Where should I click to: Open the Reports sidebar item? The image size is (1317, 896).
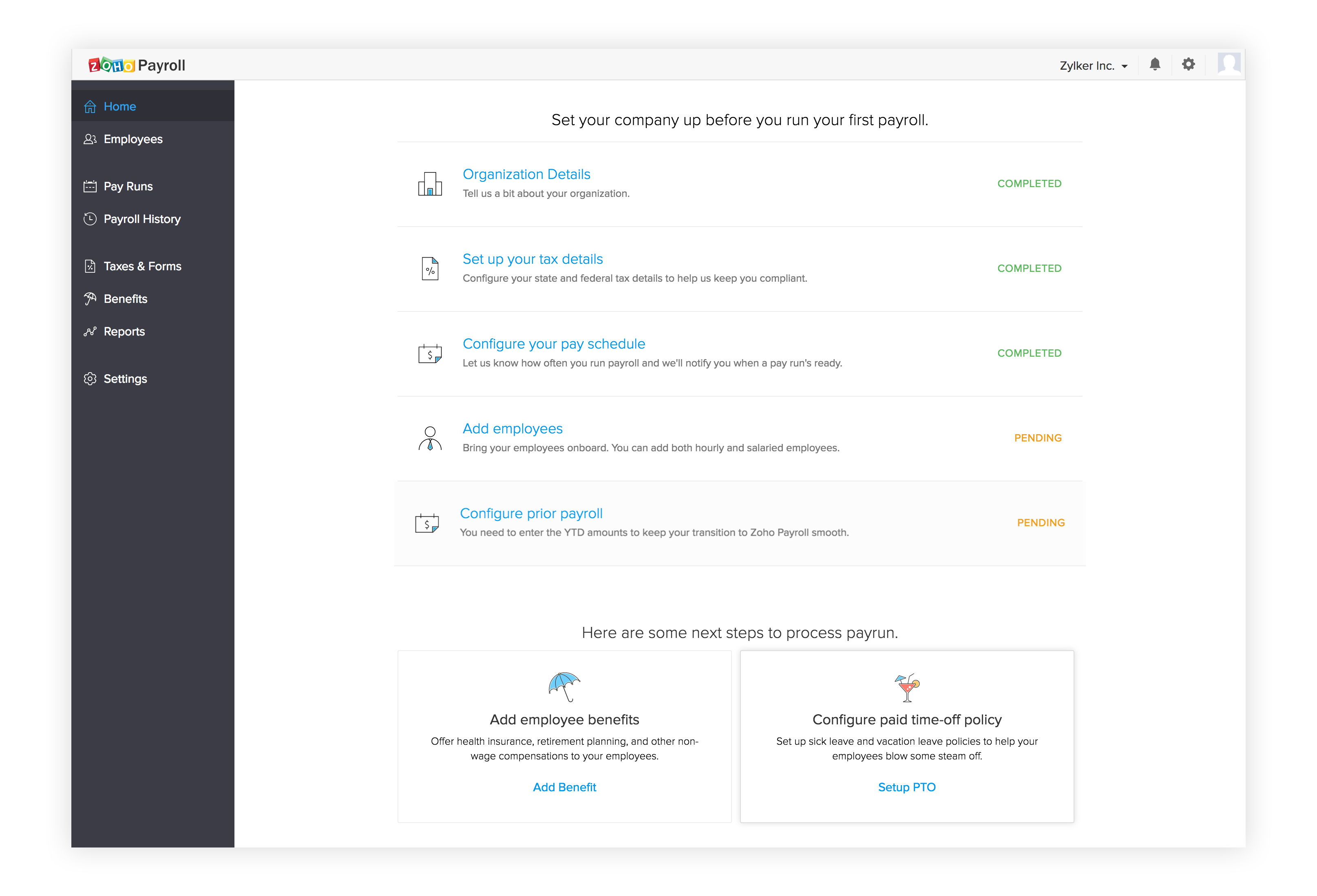(124, 331)
